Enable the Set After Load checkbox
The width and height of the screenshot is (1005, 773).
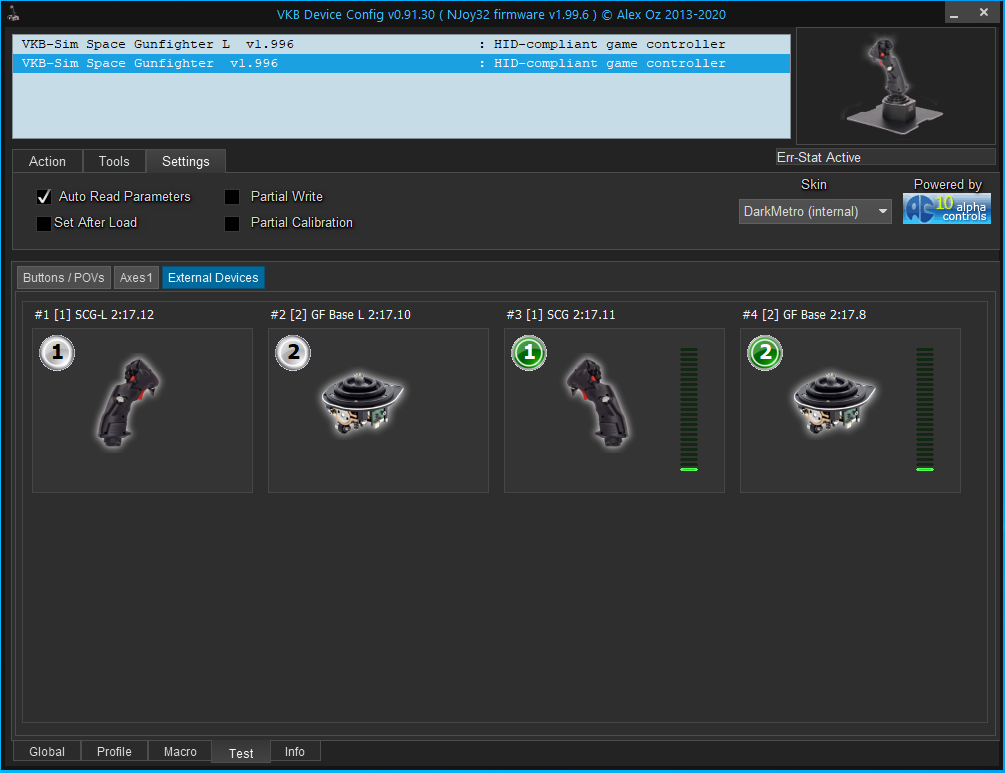point(44,223)
